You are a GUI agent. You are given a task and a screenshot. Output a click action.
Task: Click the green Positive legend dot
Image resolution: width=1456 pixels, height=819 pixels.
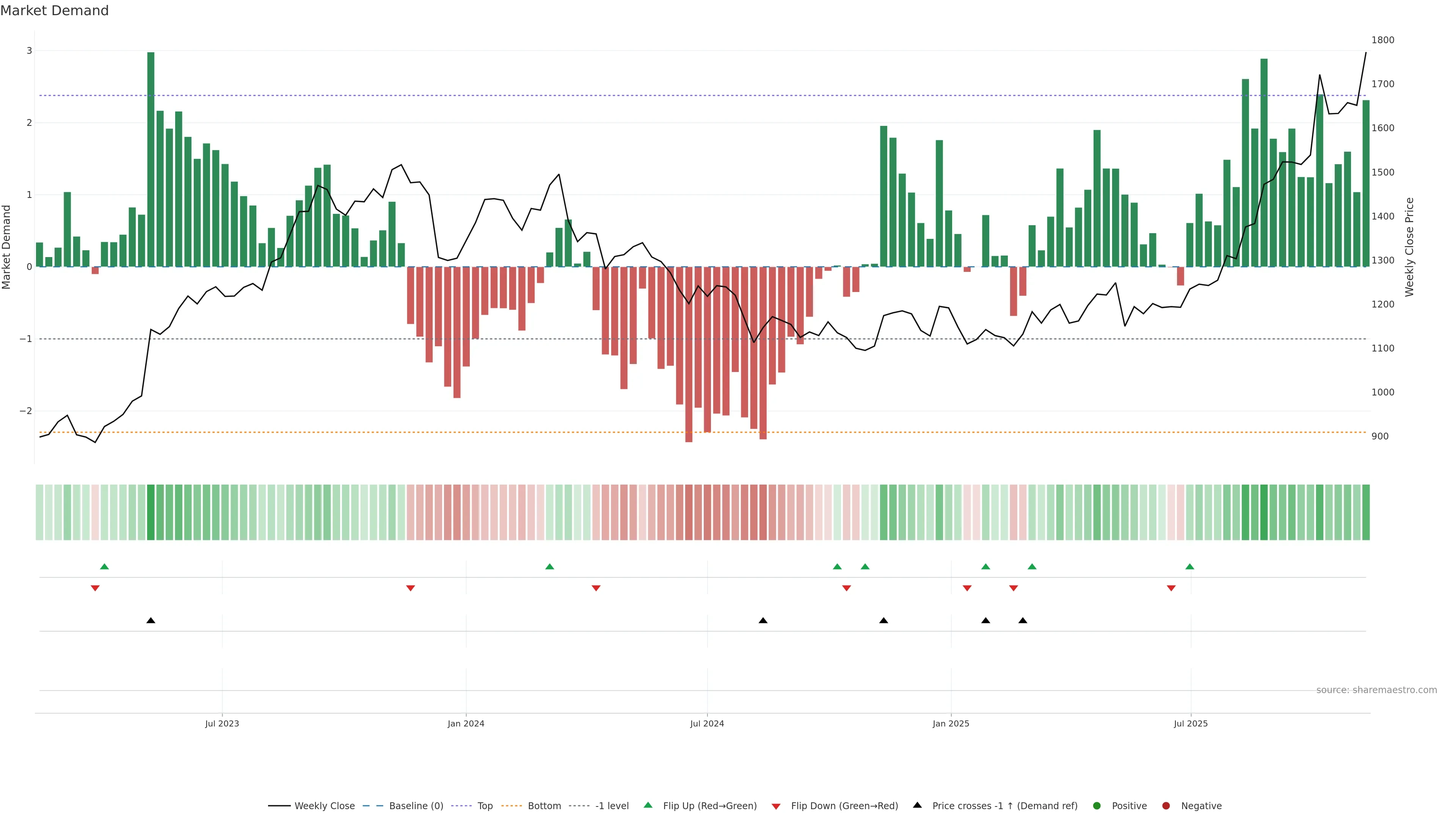click(x=1097, y=805)
